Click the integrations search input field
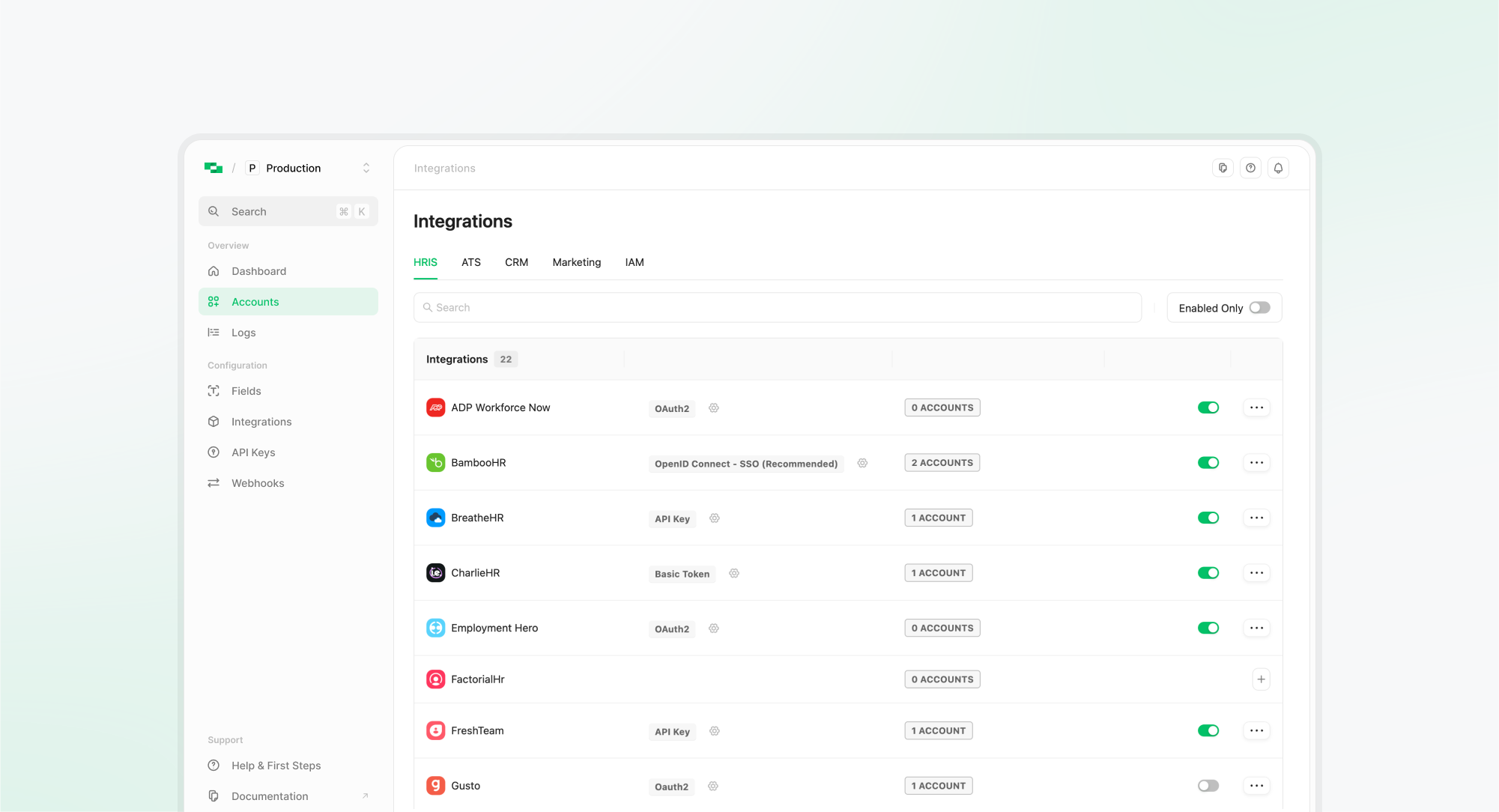Image resolution: width=1499 pixels, height=812 pixels. 778,307
